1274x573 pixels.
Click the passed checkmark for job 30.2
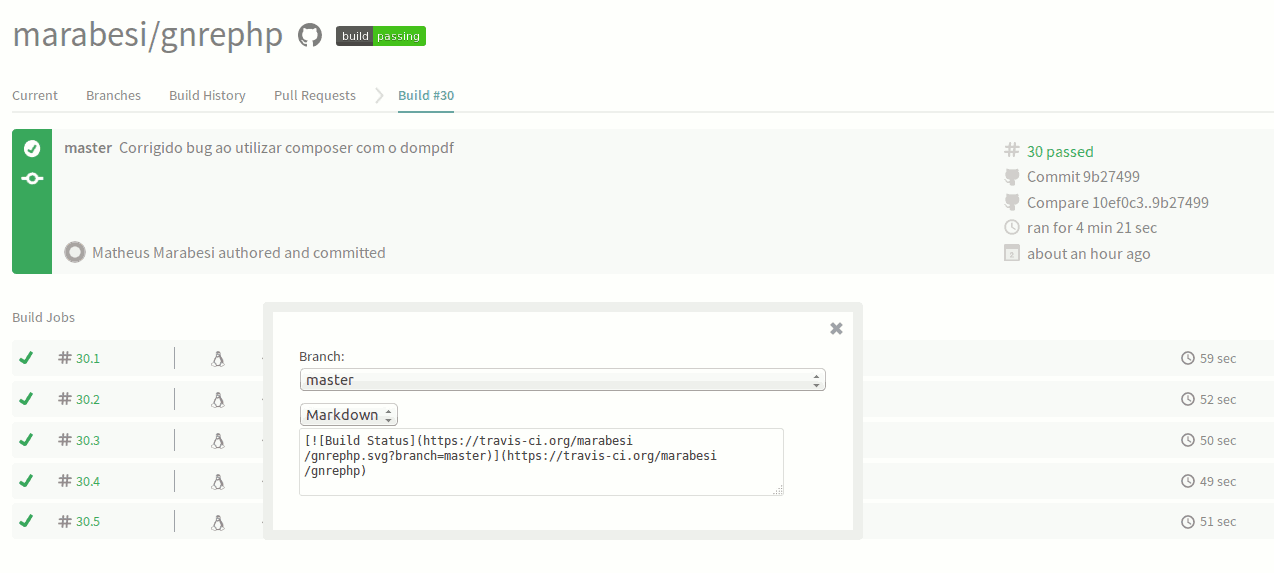[26, 398]
